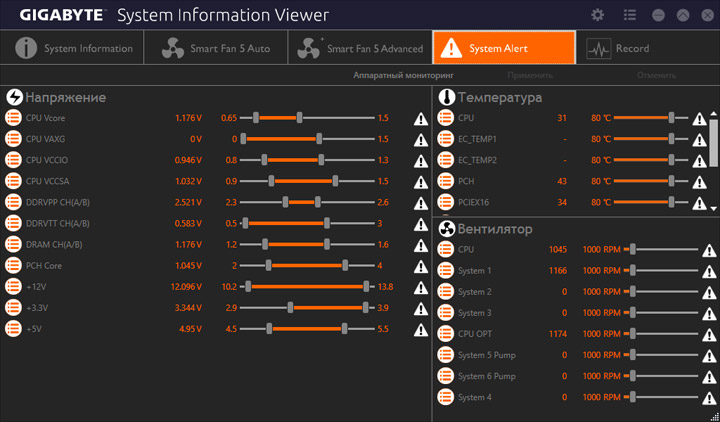
Task: Click the System 4 fan round list icon
Action: point(445,397)
